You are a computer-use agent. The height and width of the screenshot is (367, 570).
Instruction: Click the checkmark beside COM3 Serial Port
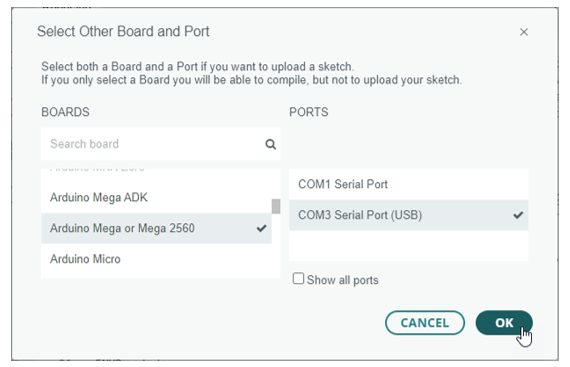coord(518,215)
